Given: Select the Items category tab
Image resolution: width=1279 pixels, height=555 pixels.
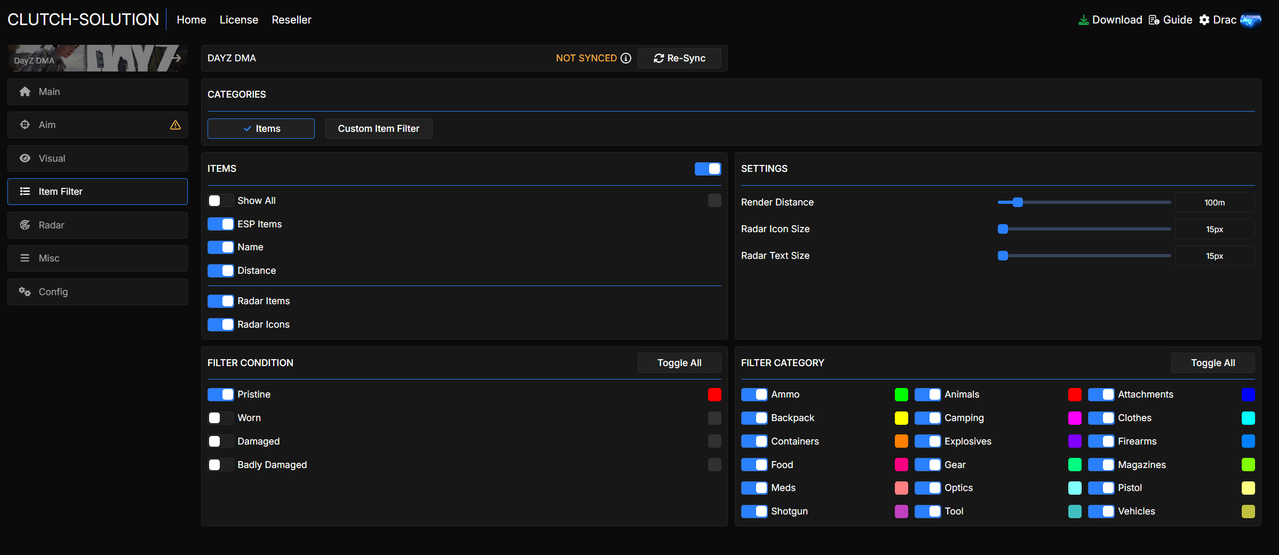Looking at the screenshot, I should point(261,128).
